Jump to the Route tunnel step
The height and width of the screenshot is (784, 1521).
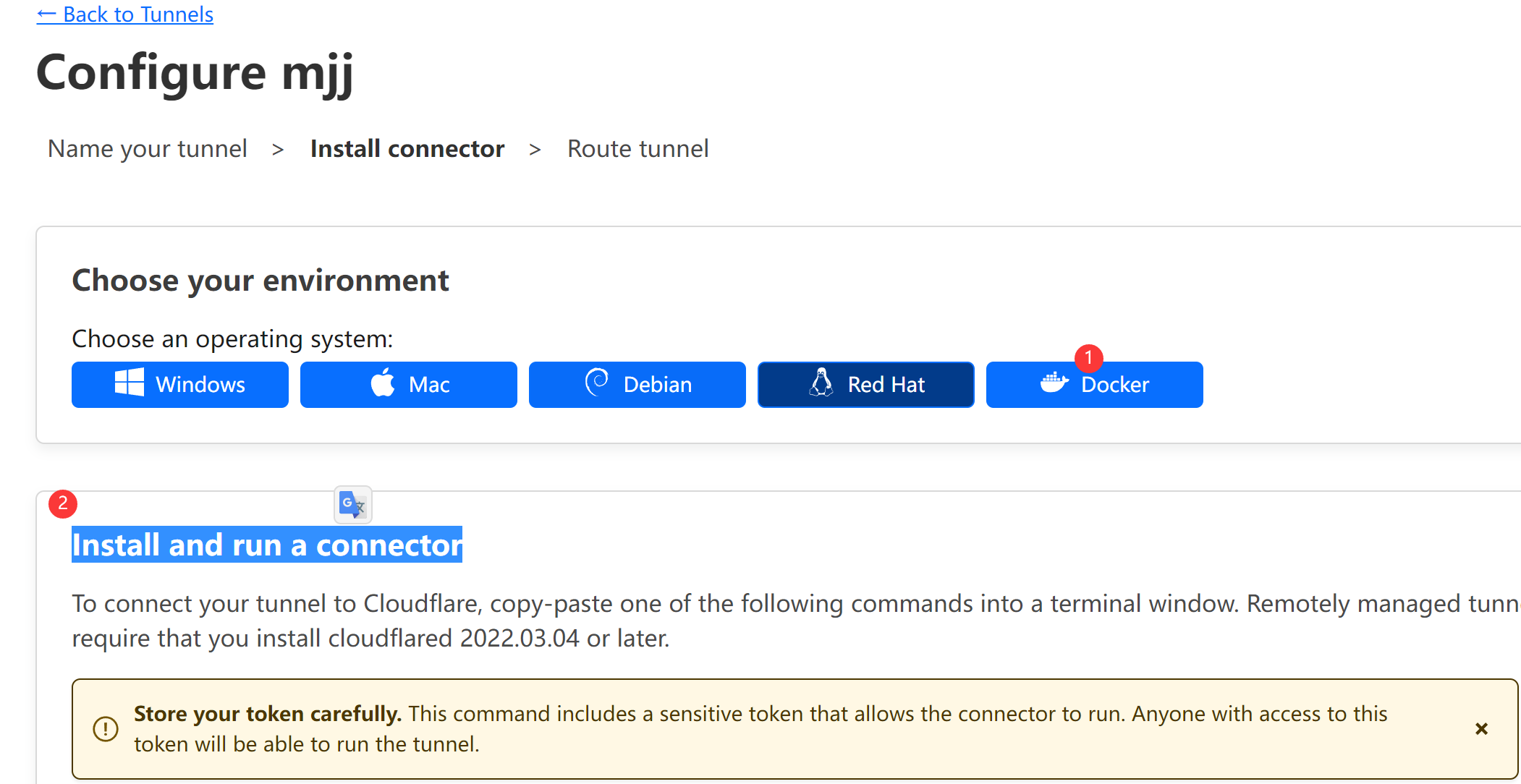coord(637,149)
